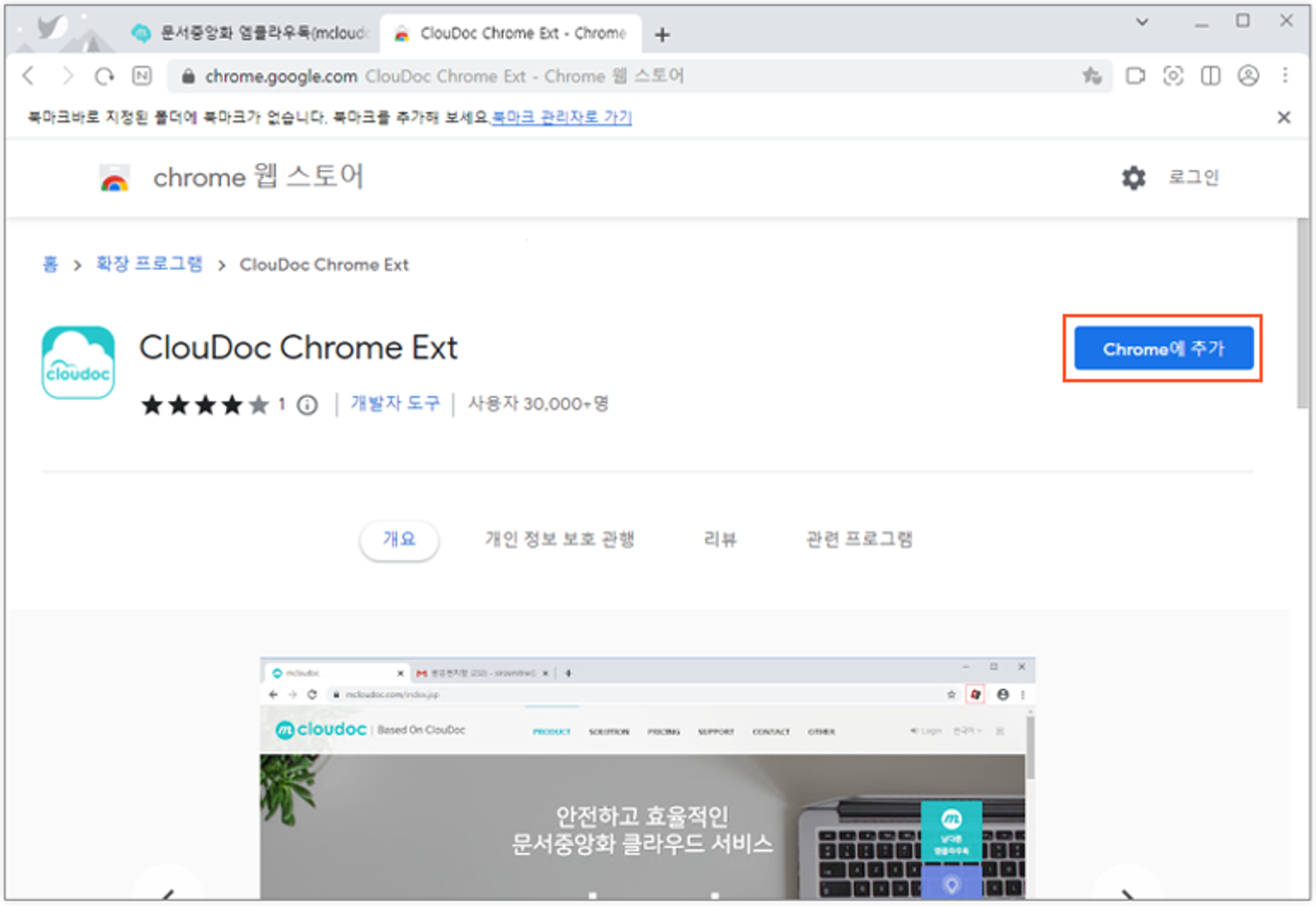The height and width of the screenshot is (906, 1316).
Task: Open the 관련 프로그램 tab
Action: 859,540
